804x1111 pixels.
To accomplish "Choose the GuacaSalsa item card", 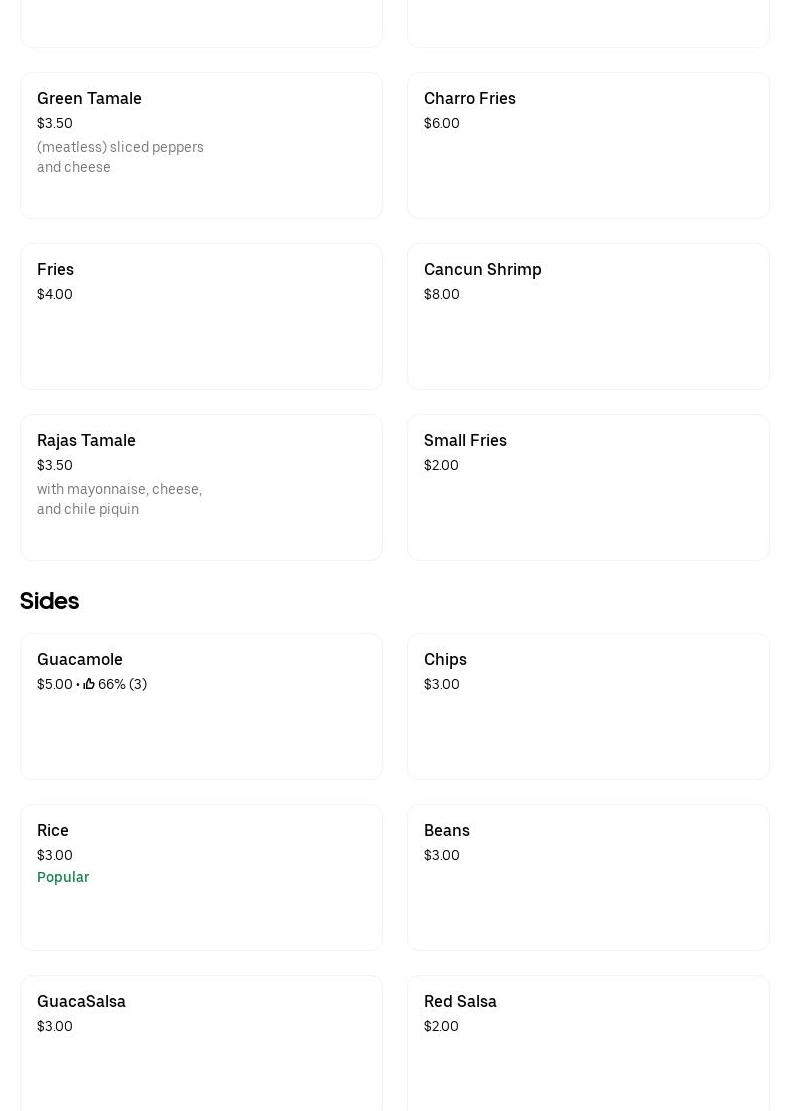I will pos(200,1040).
